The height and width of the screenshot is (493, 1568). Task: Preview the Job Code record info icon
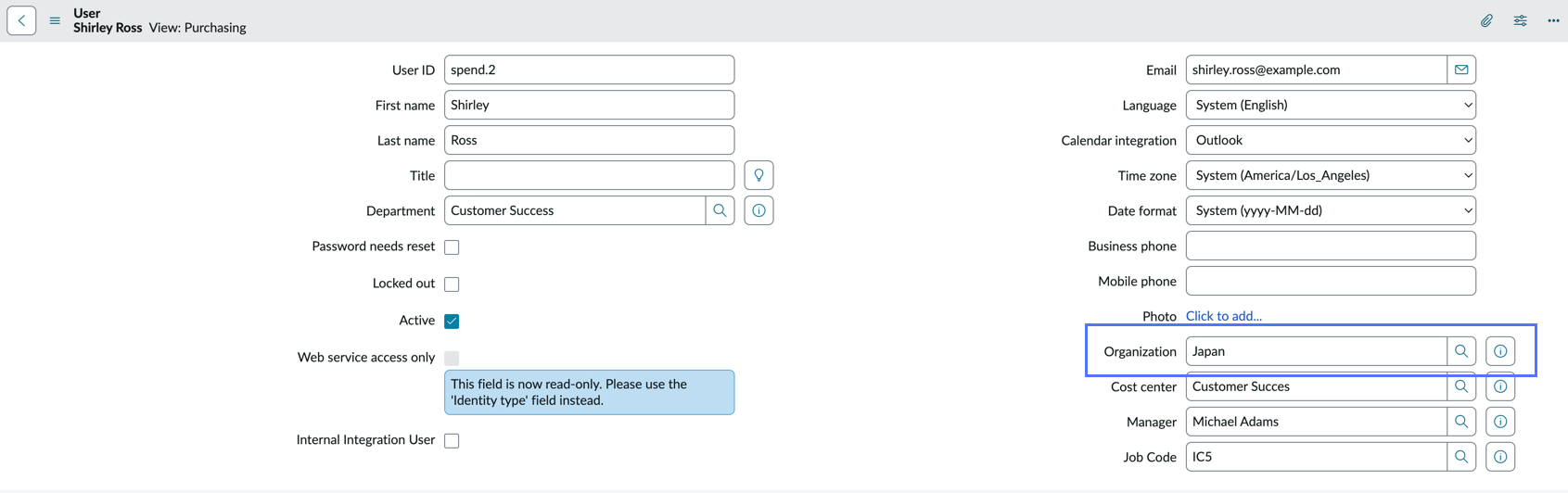coord(1500,457)
